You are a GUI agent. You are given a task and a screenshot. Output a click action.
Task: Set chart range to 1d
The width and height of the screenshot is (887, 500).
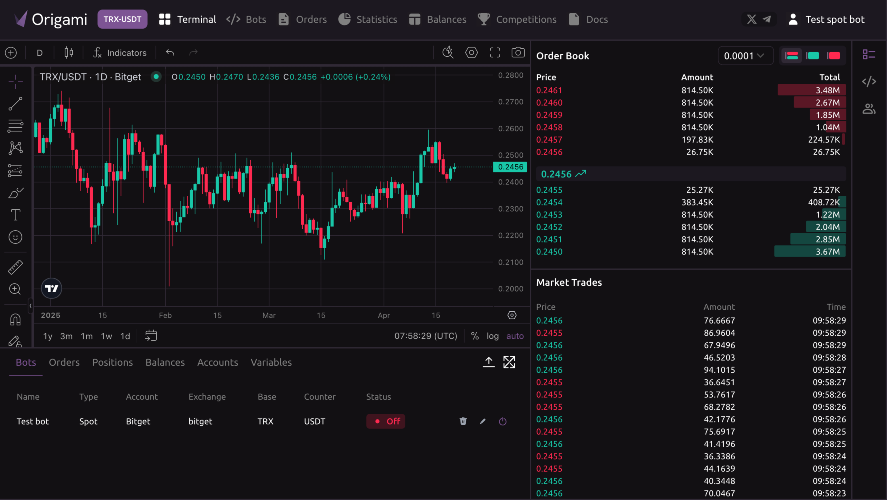(x=125, y=336)
